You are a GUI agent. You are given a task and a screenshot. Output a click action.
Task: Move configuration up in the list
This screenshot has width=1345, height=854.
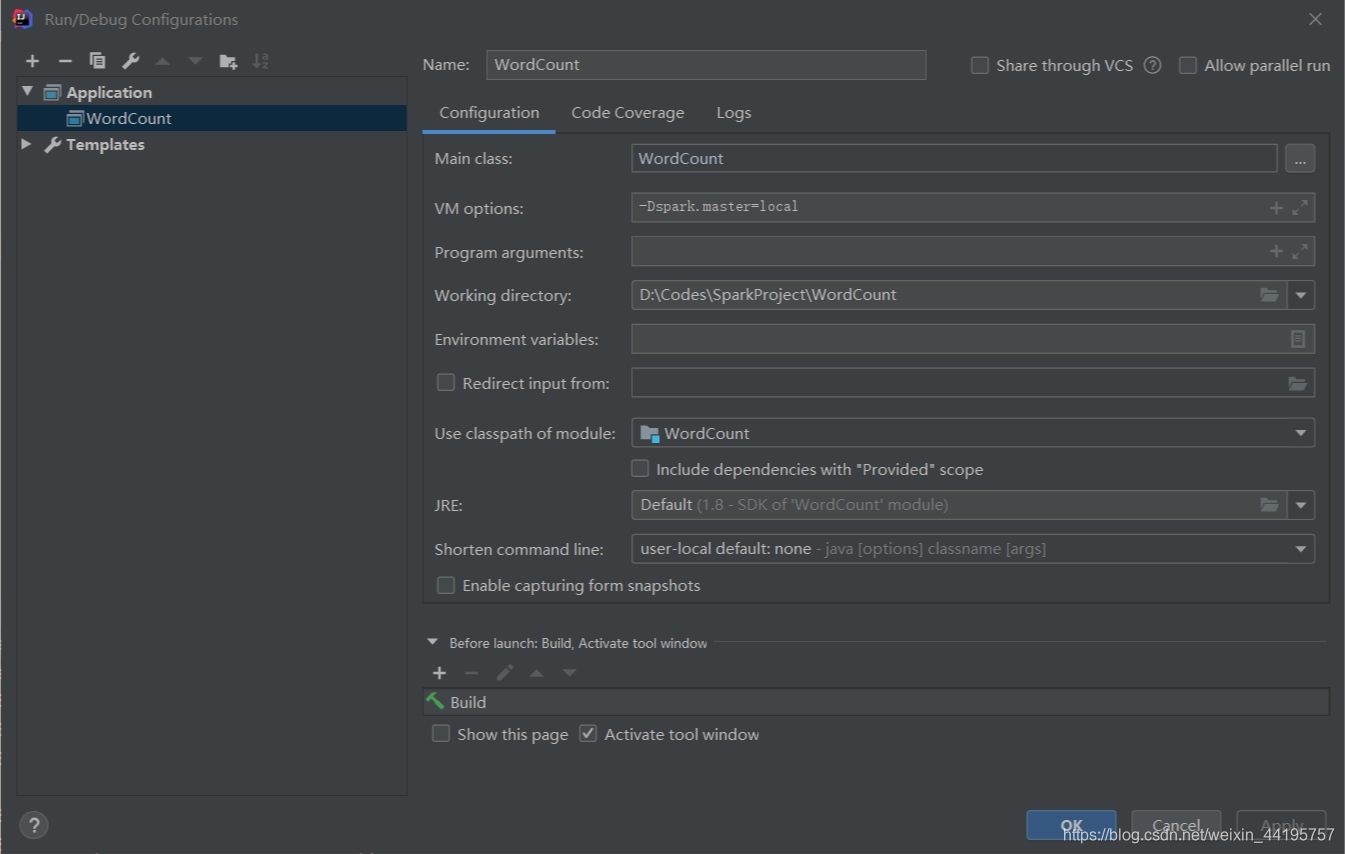coord(163,61)
